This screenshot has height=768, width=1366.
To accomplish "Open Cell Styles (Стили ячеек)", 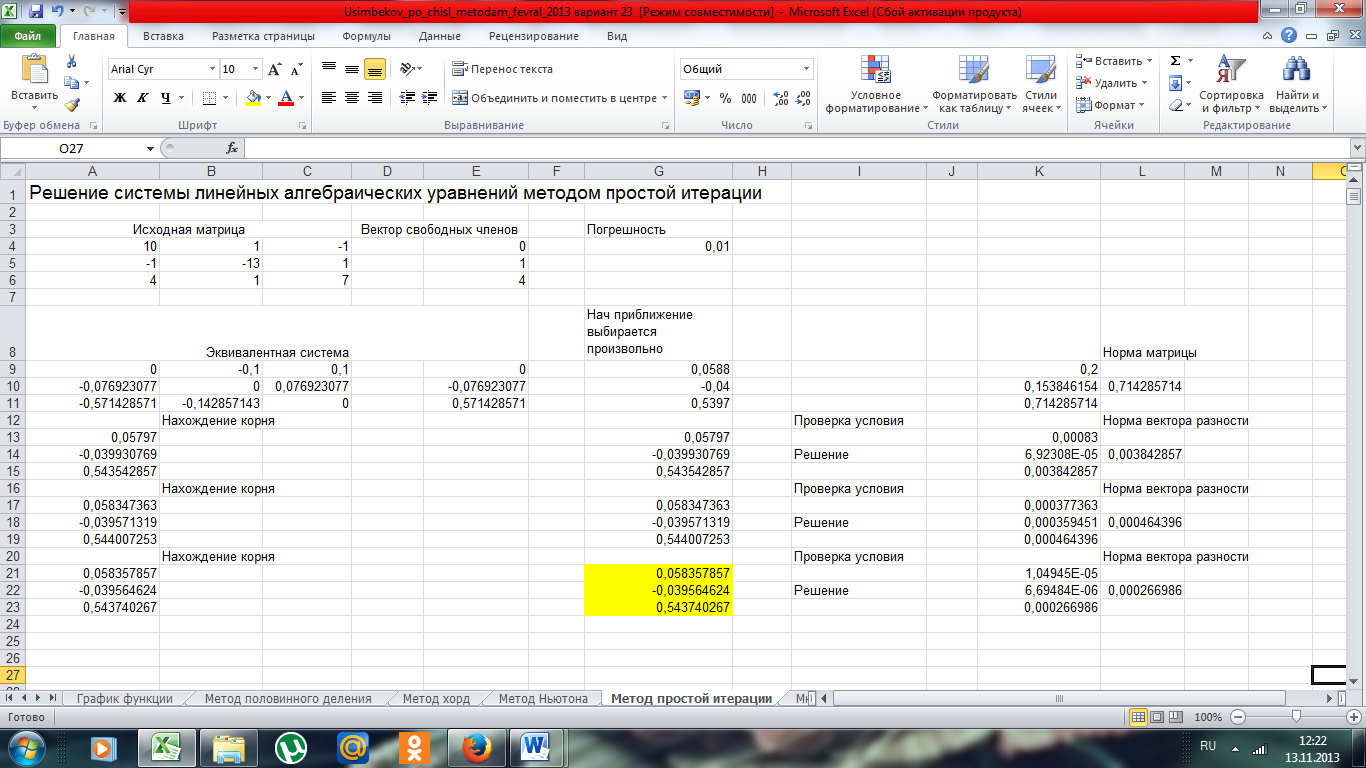I will click(1041, 85).
